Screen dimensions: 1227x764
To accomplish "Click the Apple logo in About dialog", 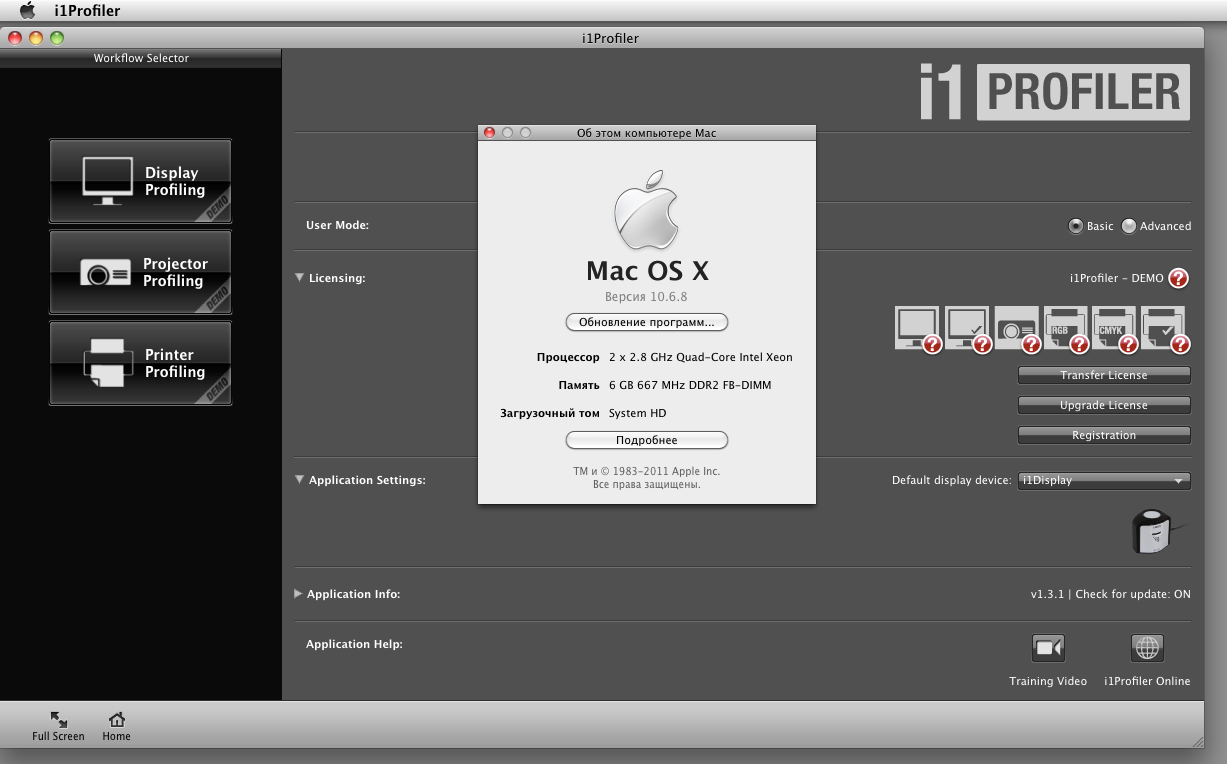I will 647,211.
